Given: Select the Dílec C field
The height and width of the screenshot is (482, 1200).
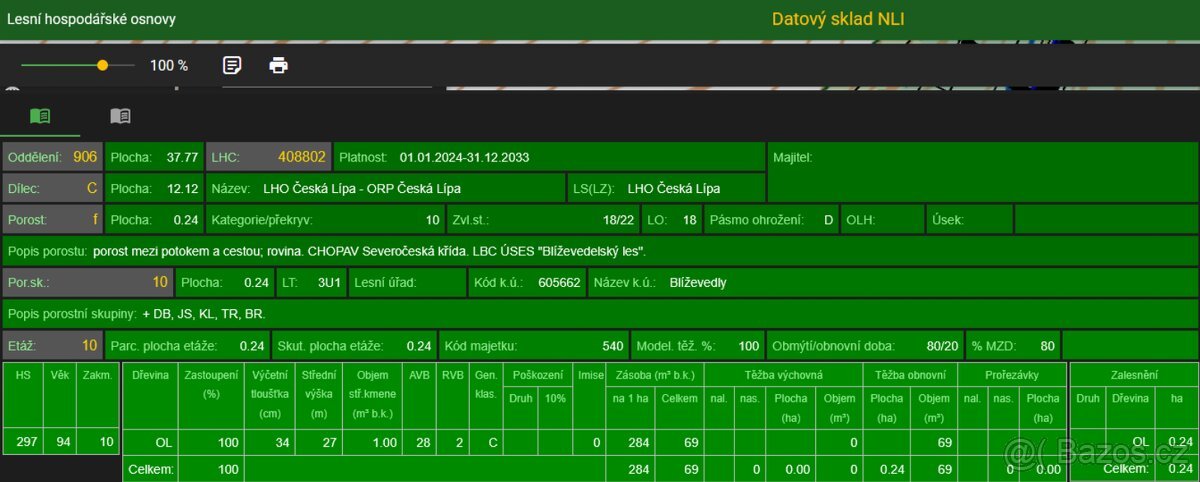Looking at the screenshot, I should click(52, 188).
